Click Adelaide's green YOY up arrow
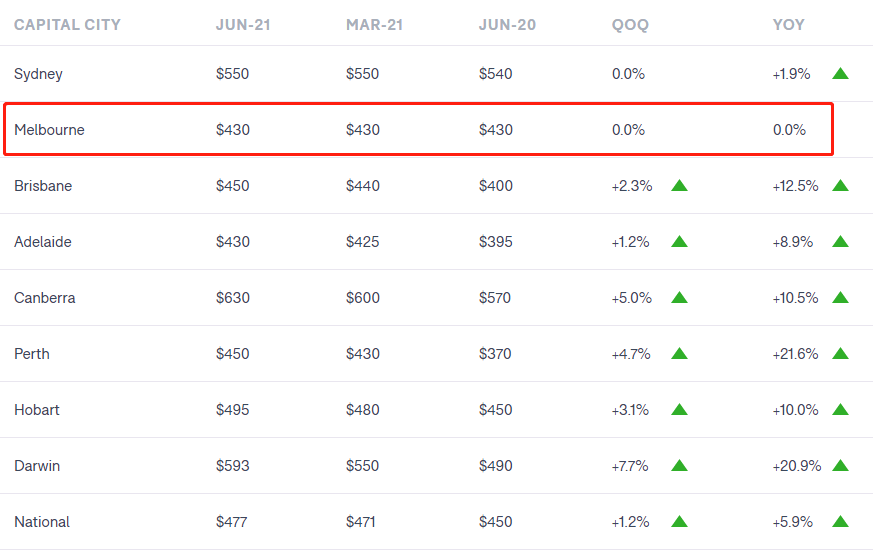The image size is (873, 550). pos(840,242)
